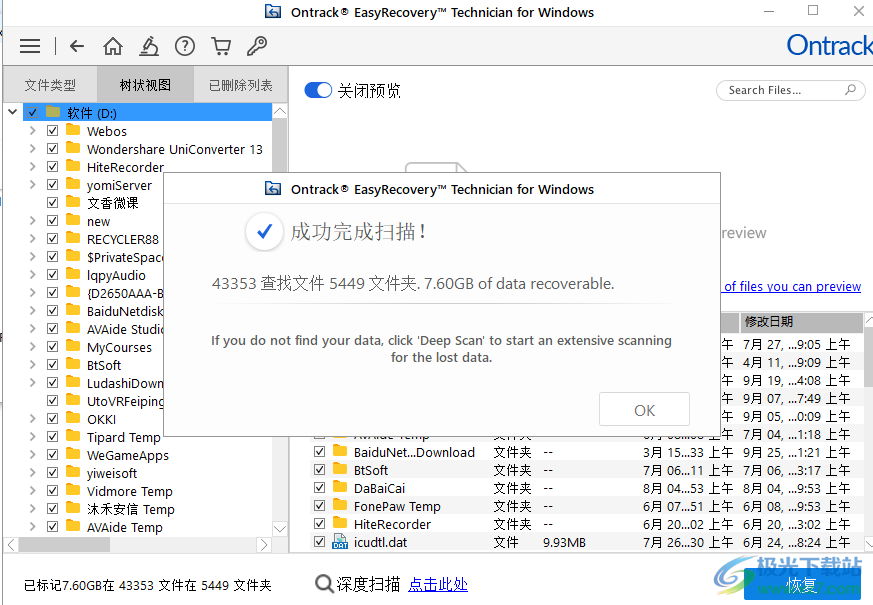Open the key activation icon
The image size is (873, 605).
coord(257,46)
